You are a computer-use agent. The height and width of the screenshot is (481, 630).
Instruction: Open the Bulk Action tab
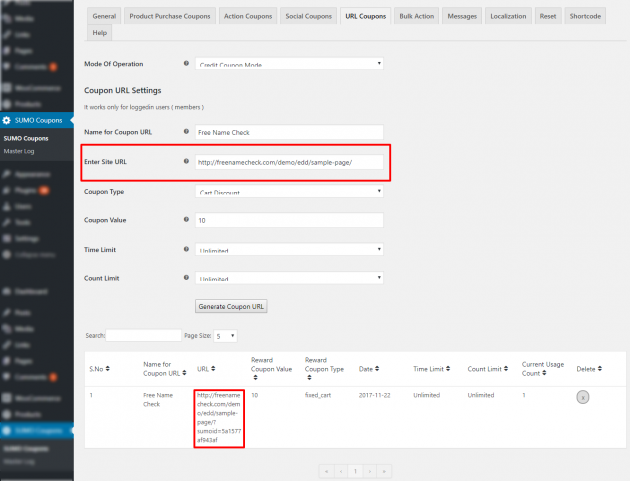tap(417, 16)
